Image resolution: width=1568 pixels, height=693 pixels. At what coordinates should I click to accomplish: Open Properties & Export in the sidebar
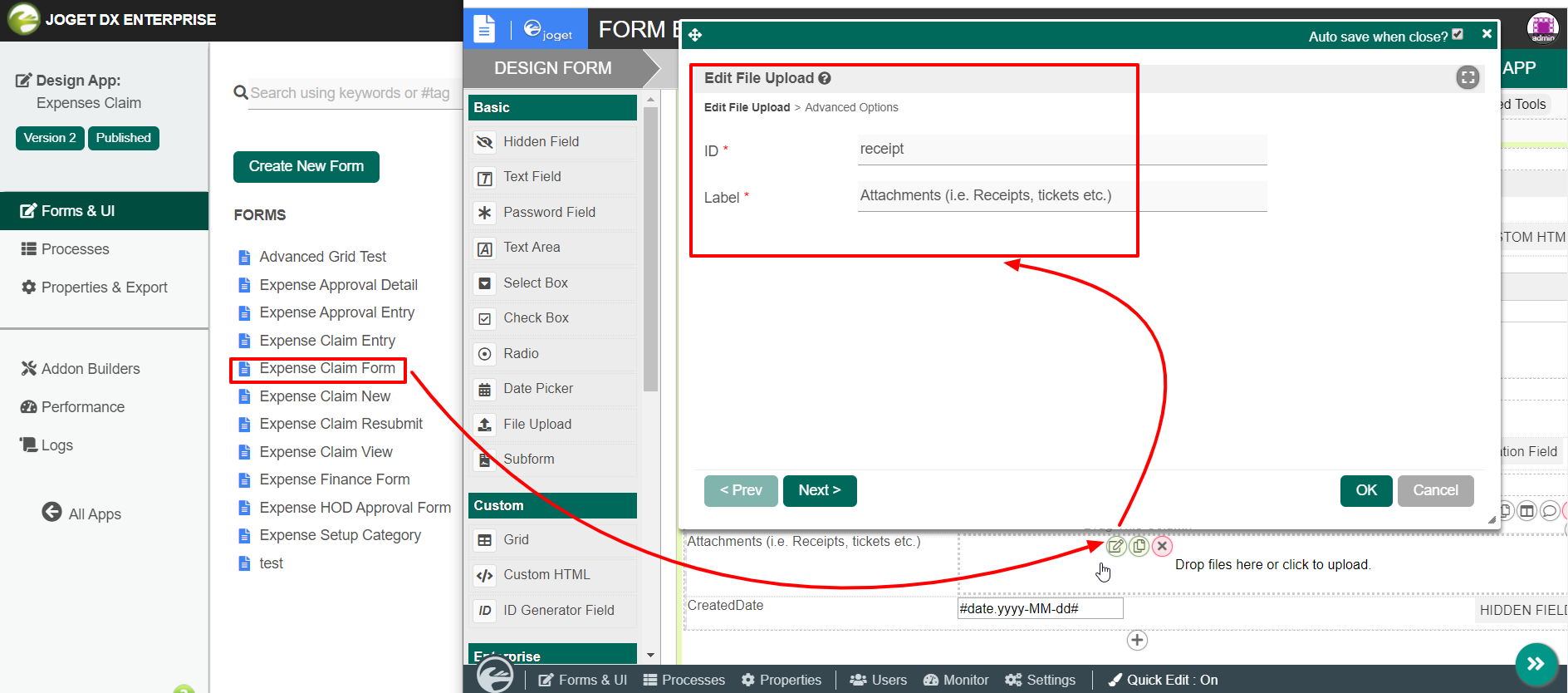click(105, 288)
